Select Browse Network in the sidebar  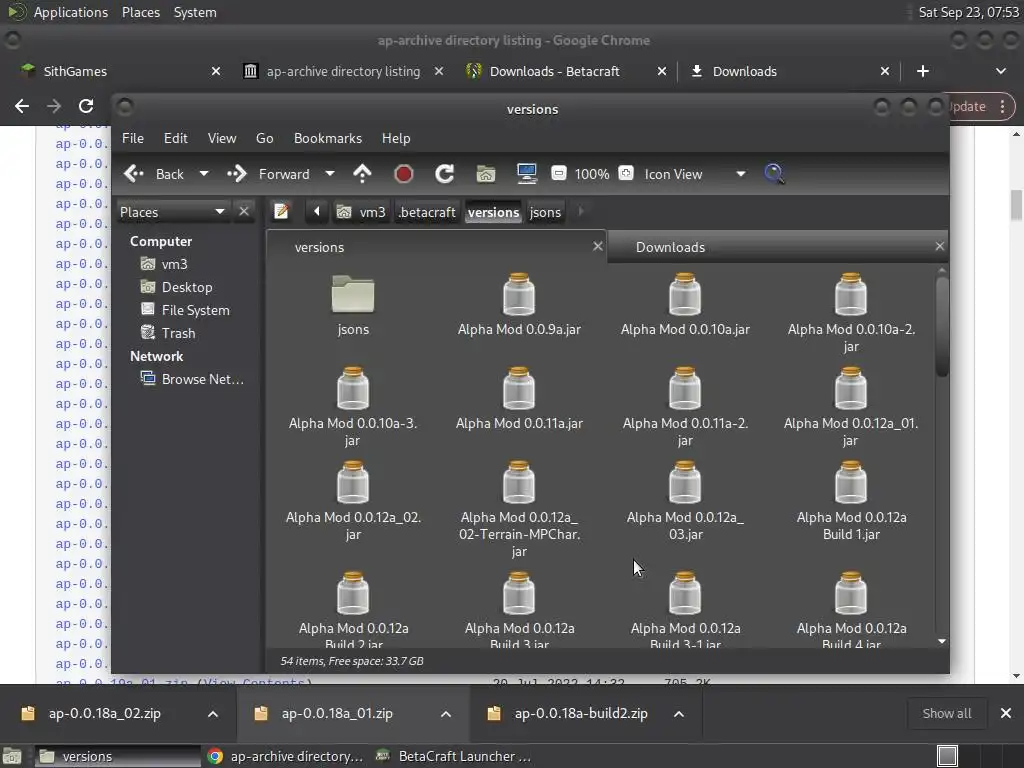(192, 379)
